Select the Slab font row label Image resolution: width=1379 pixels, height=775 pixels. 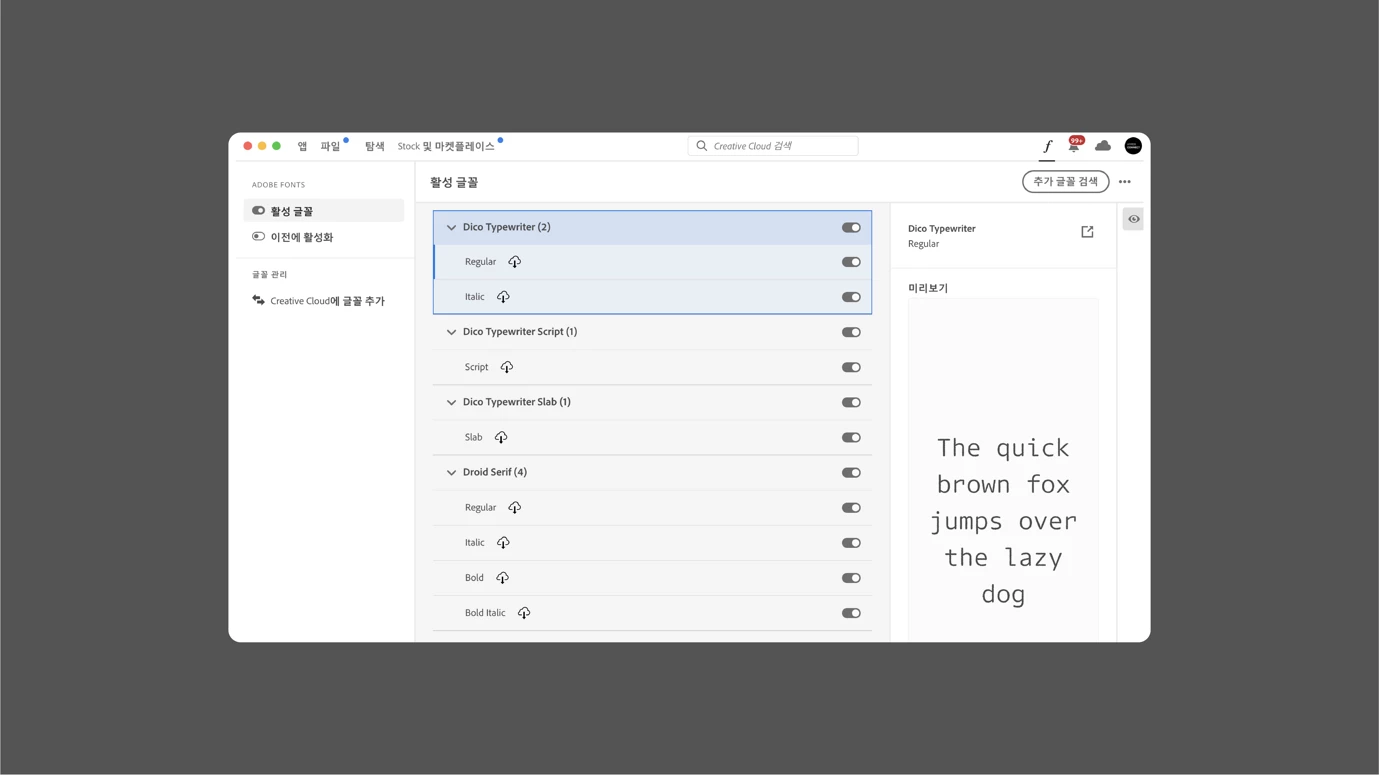pos(473,437)
